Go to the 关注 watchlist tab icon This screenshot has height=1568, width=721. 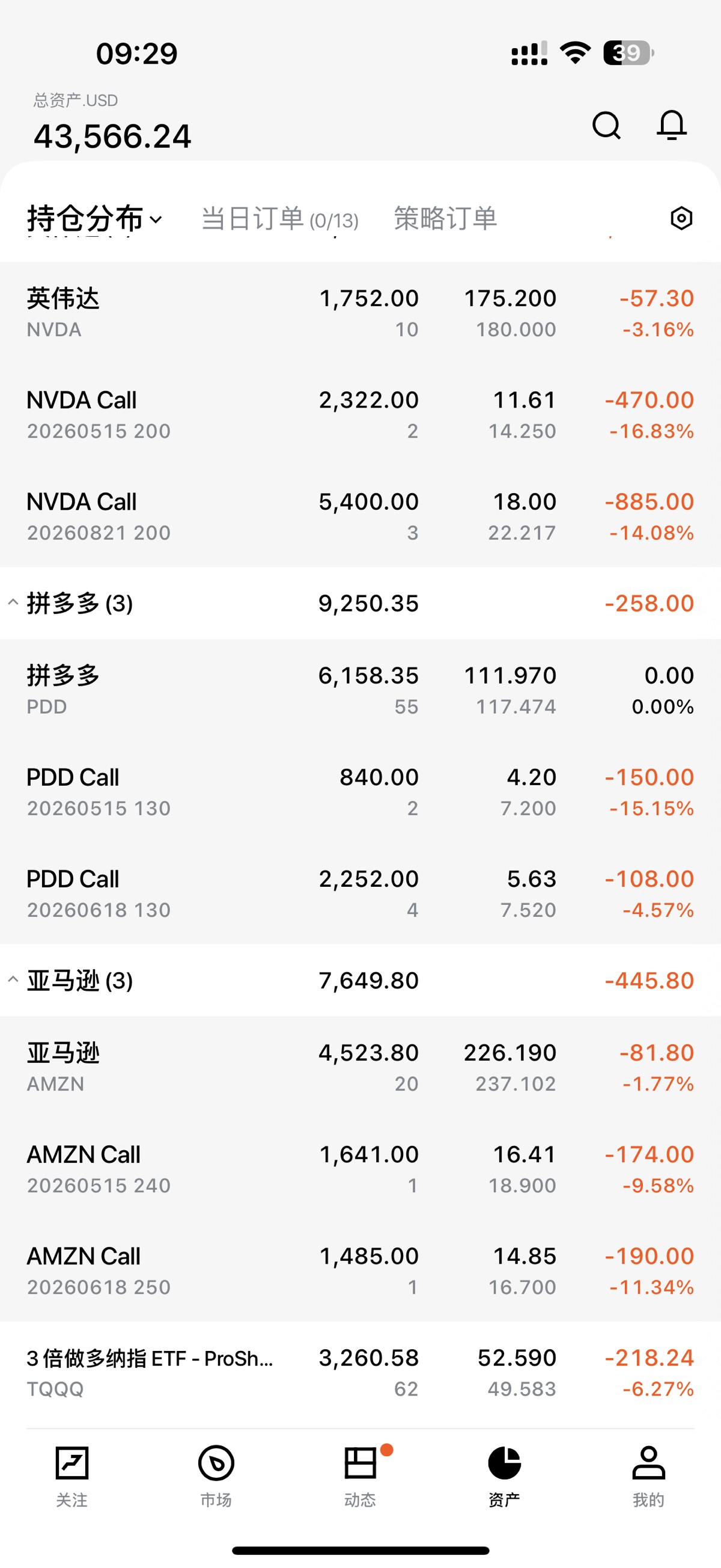pos(71,1463)
